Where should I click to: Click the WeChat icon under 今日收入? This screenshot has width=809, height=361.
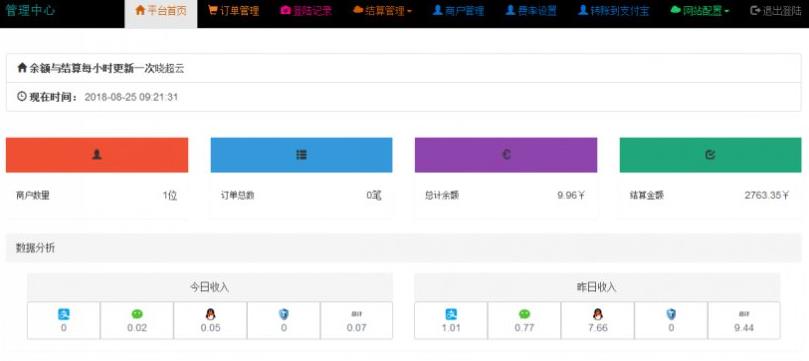tap(137, 314)
